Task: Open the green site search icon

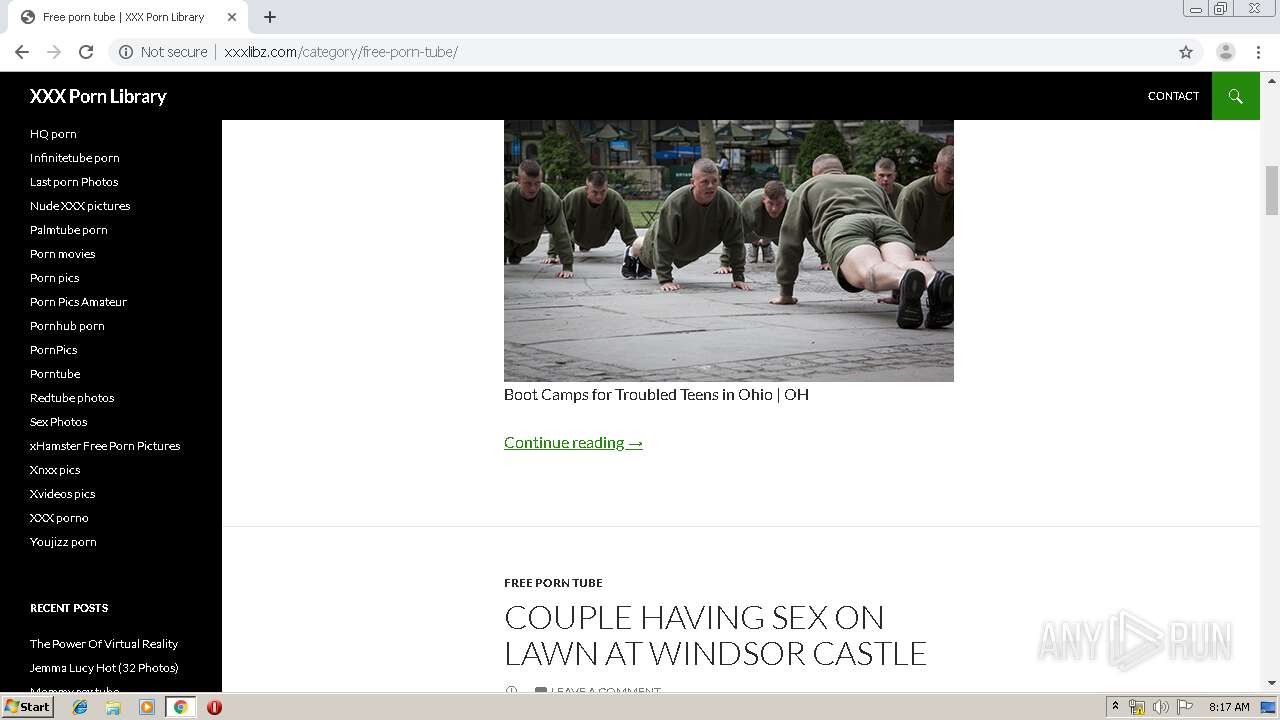Action: pyautogui.click(x=1236, y=96)
